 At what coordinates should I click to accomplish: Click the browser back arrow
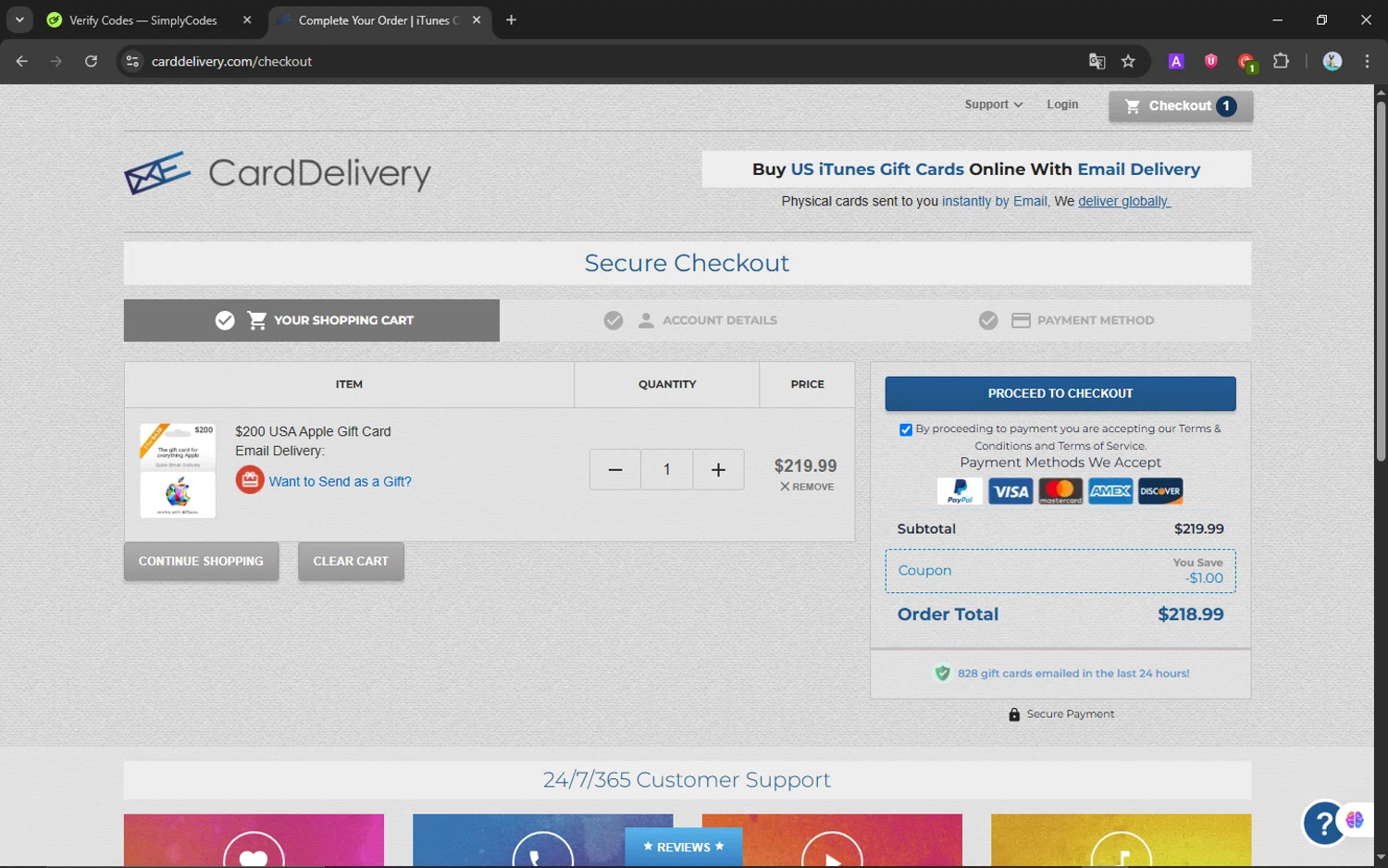(22, 61)
